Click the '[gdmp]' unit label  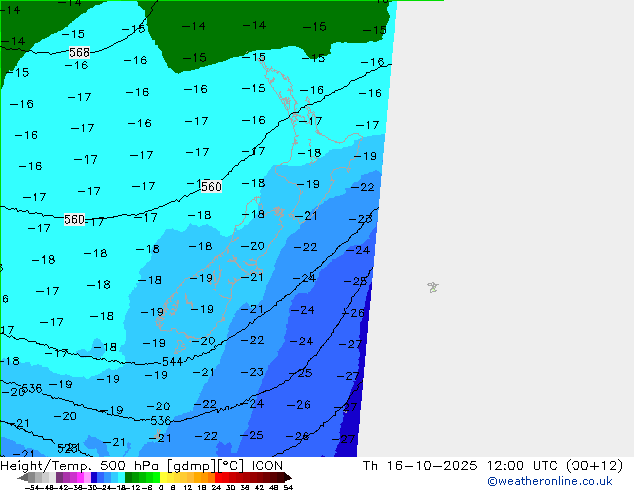[190, 466]
